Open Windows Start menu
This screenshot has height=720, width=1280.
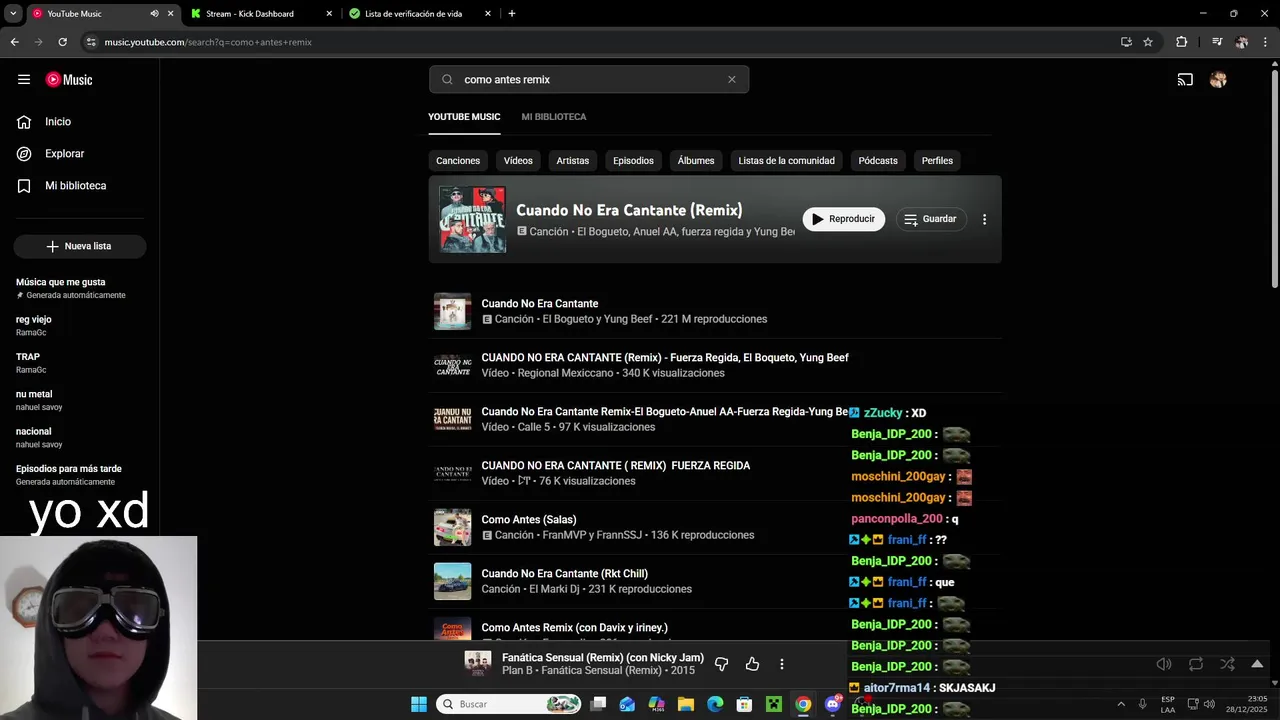coord(419,704)
